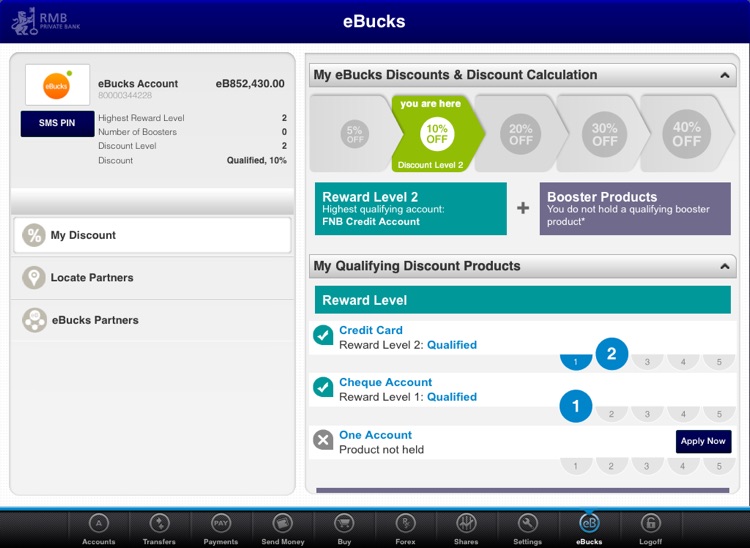Tap the Credit Card Qualified status text

(x=452, y=345)
